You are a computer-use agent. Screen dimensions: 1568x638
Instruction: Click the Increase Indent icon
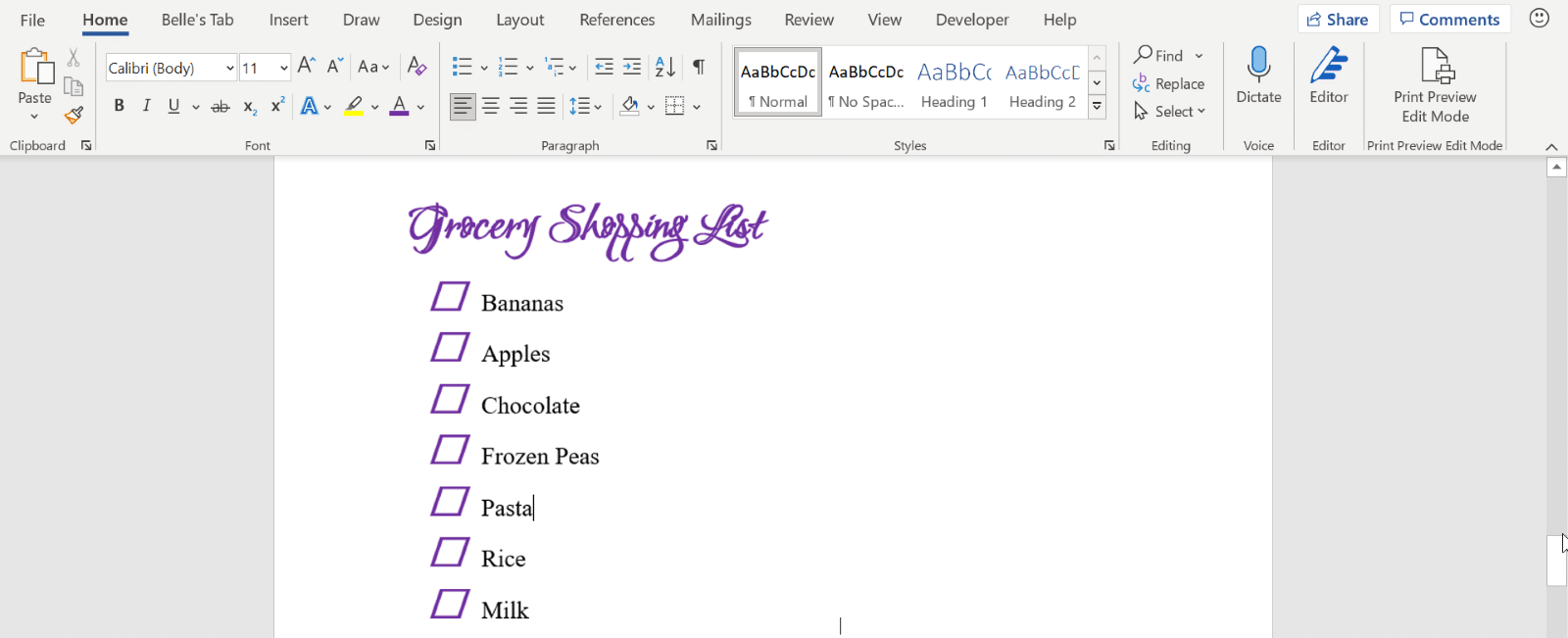click(x=632, y=67)
